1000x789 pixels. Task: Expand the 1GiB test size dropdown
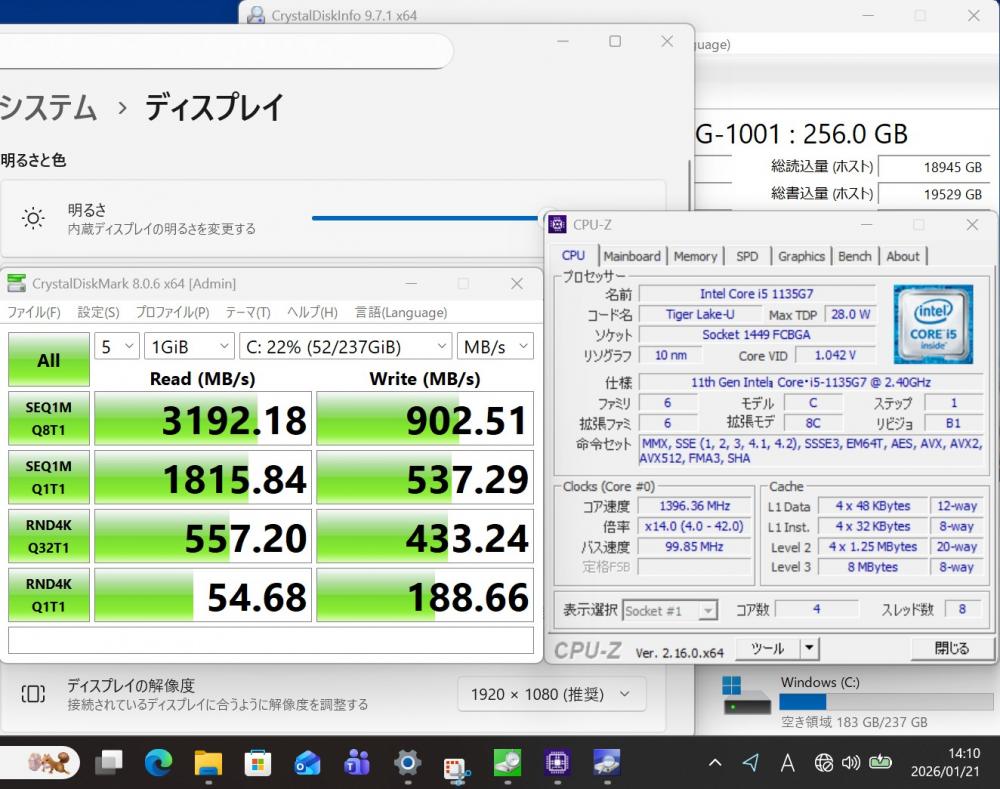tap(190, 346)
